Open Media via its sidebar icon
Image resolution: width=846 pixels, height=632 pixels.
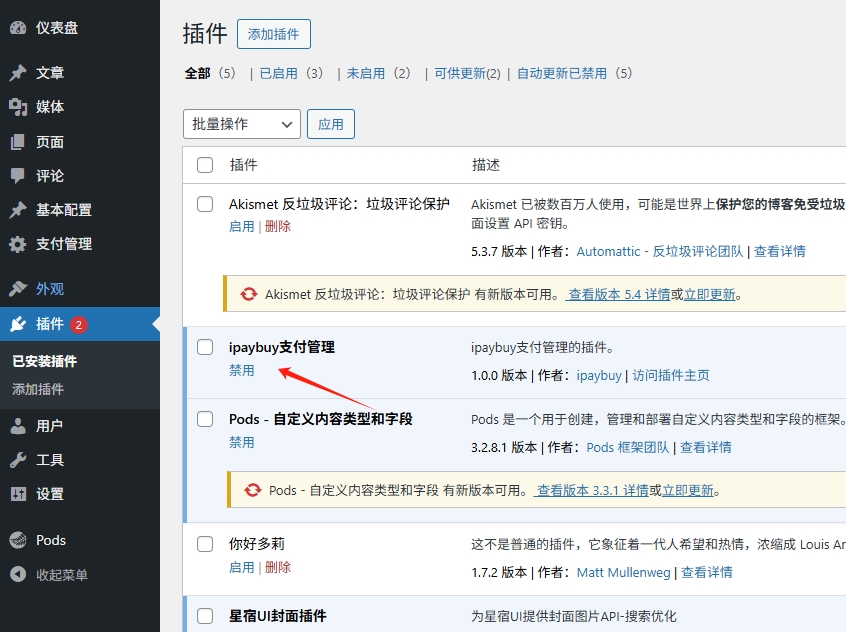pos(18,107)
